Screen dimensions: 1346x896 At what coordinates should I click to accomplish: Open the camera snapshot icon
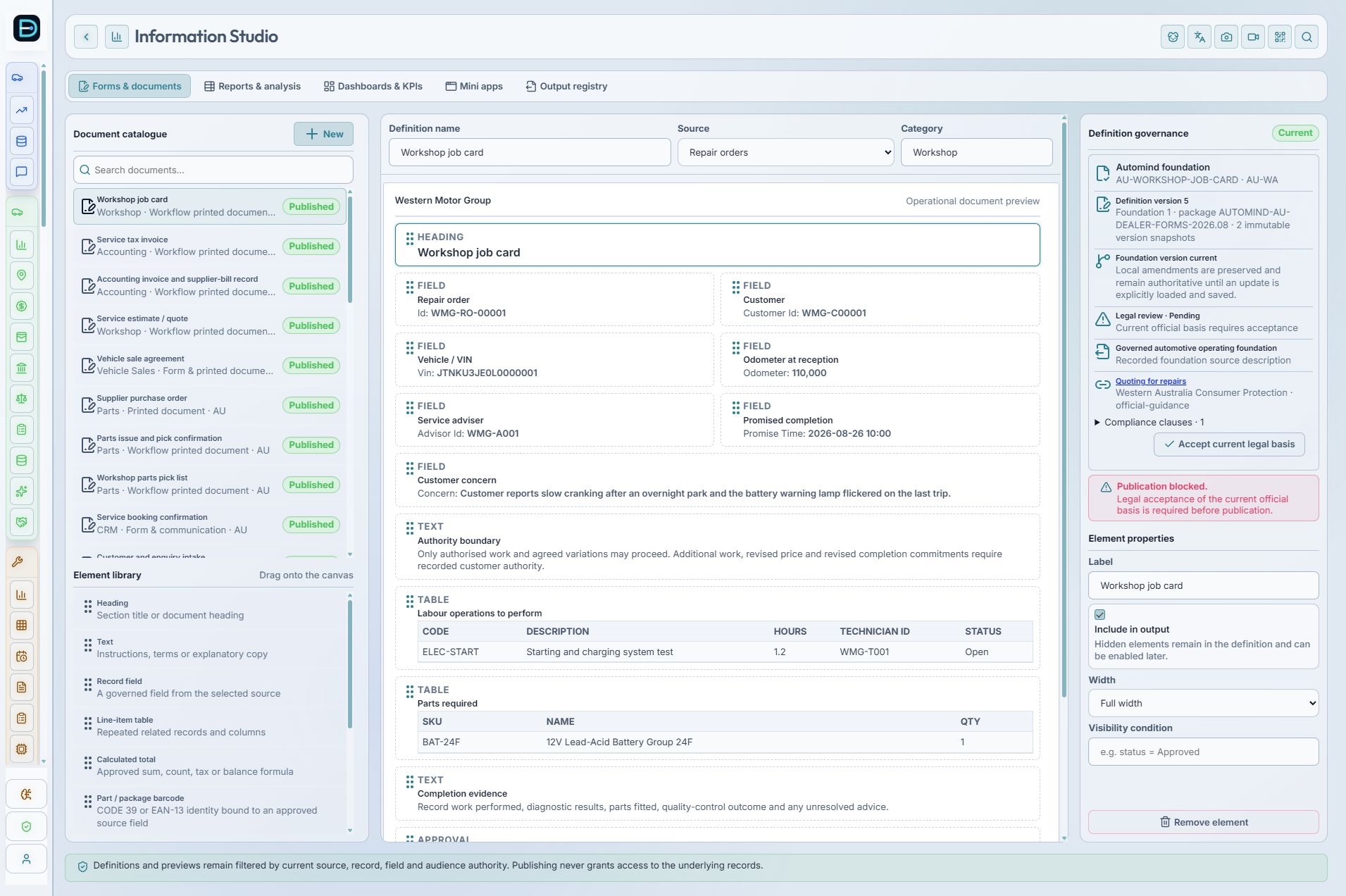pos(1226,37)
